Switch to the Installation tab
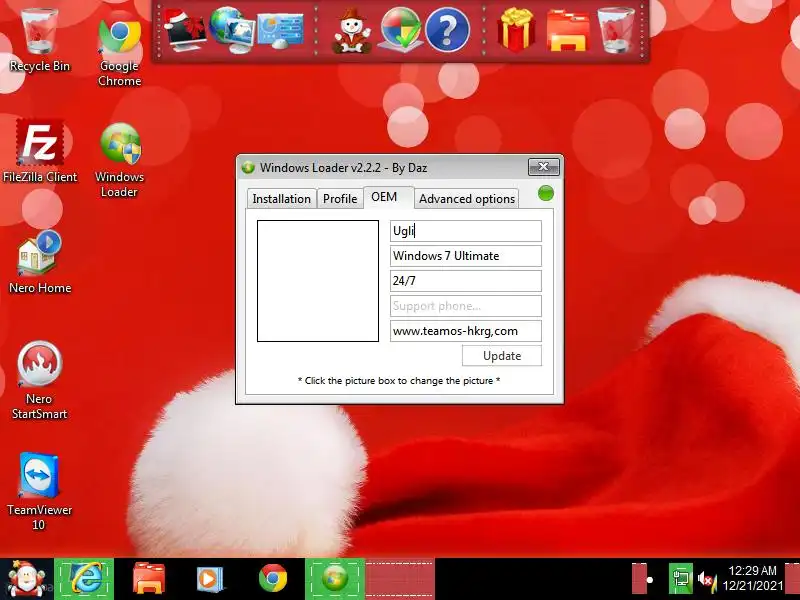The image size is (800, 600). (281, 198)
